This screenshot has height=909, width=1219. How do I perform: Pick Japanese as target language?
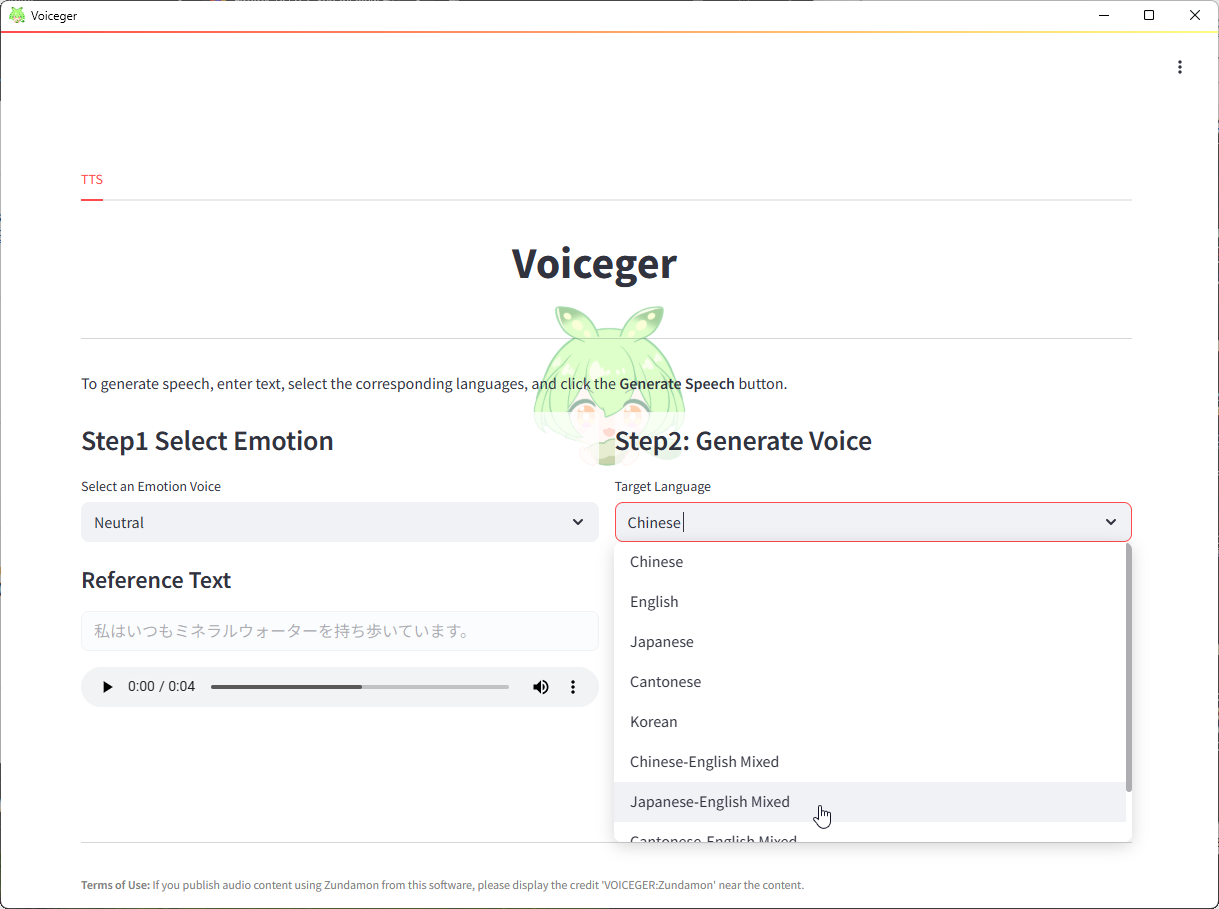pos(662,642)
